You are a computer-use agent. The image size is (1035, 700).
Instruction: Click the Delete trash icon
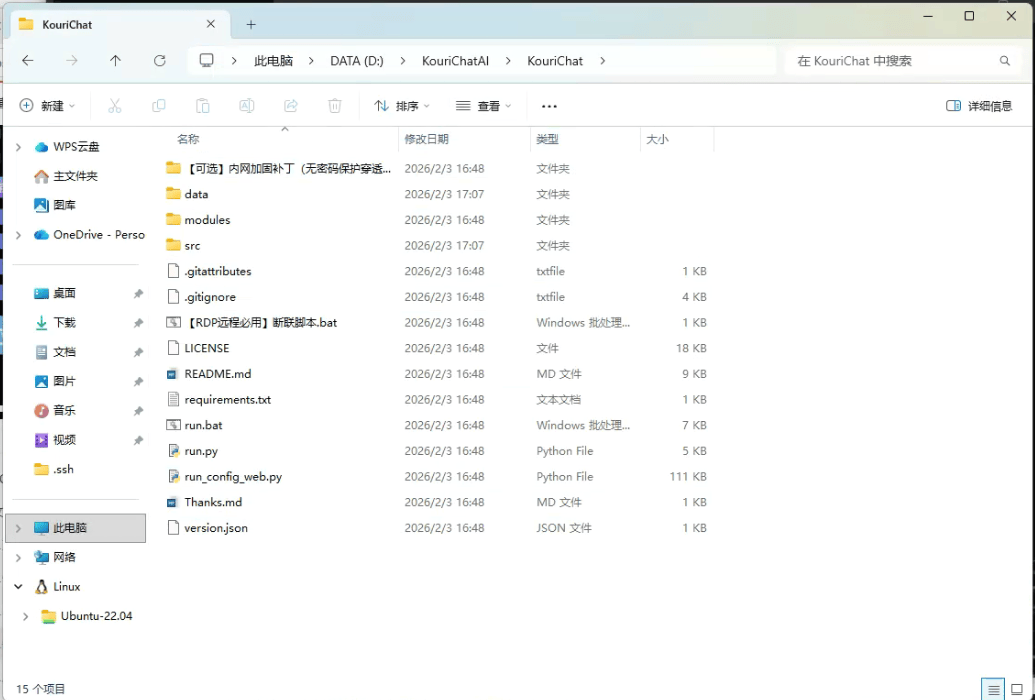pyautogui.click(x=335, y=106)
